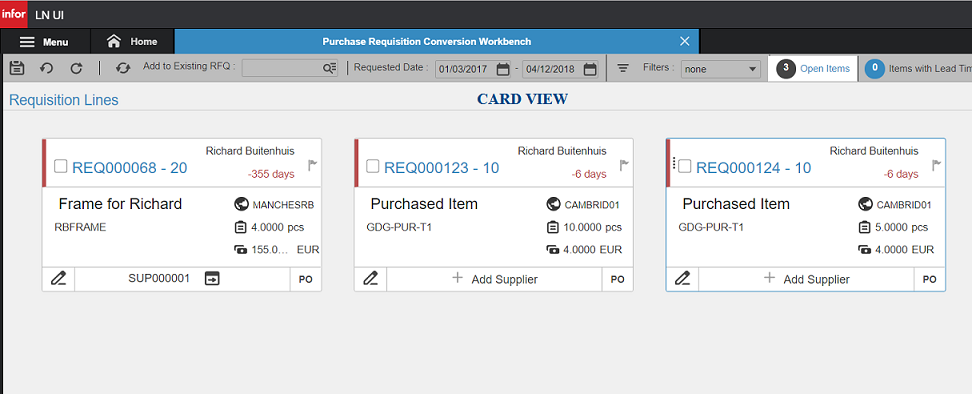Open calendar picker for 04/12/2018 date
Screen dimensions: 972x394
click(591, 69)
